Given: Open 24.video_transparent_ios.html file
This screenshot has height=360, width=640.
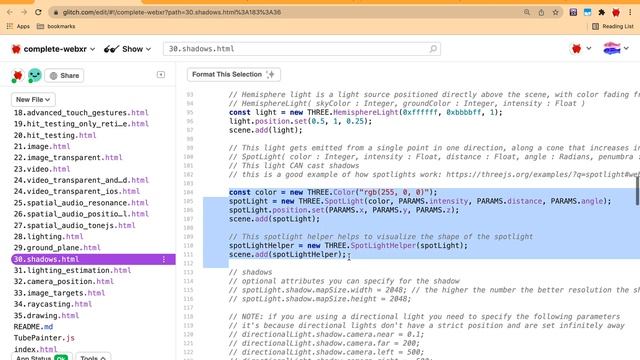Looking at the screenshot, I should pos(76,191).
